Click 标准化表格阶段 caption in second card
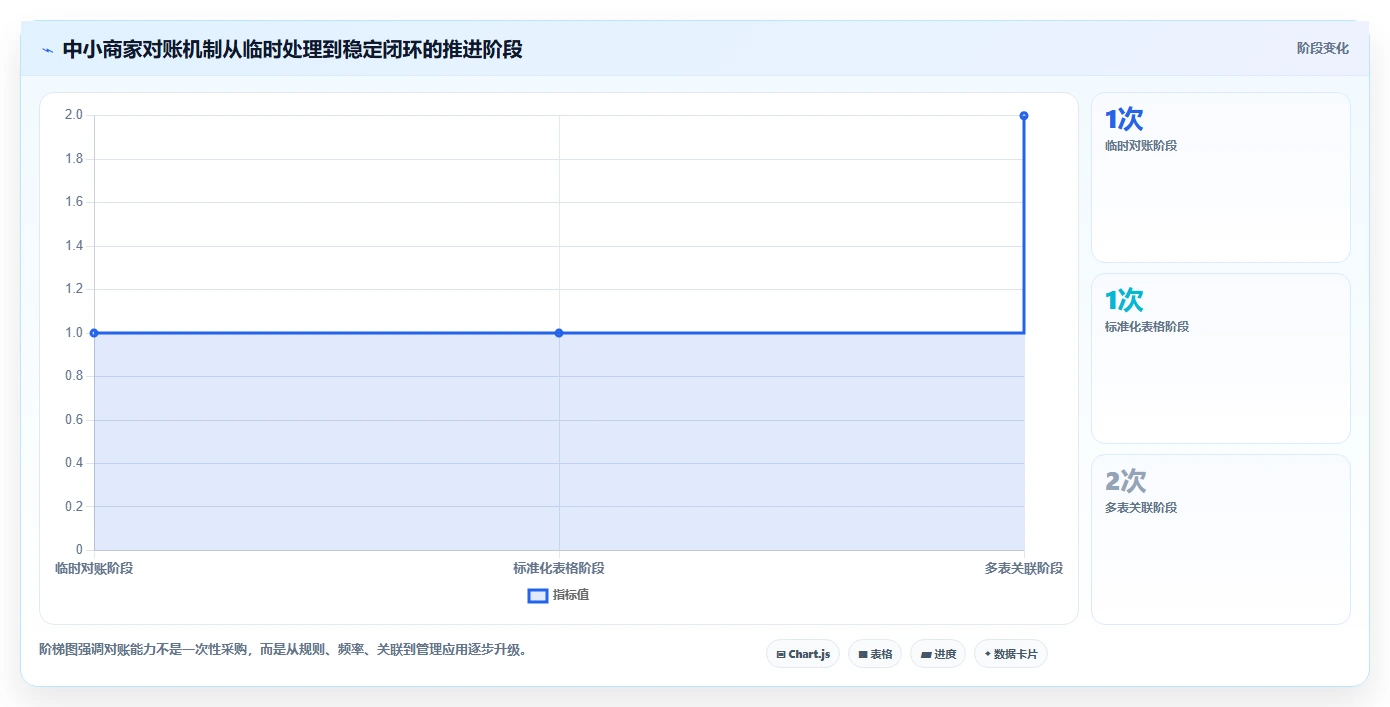The height and width of the screenshot is (707, 1390). [x=1147, y=327]
